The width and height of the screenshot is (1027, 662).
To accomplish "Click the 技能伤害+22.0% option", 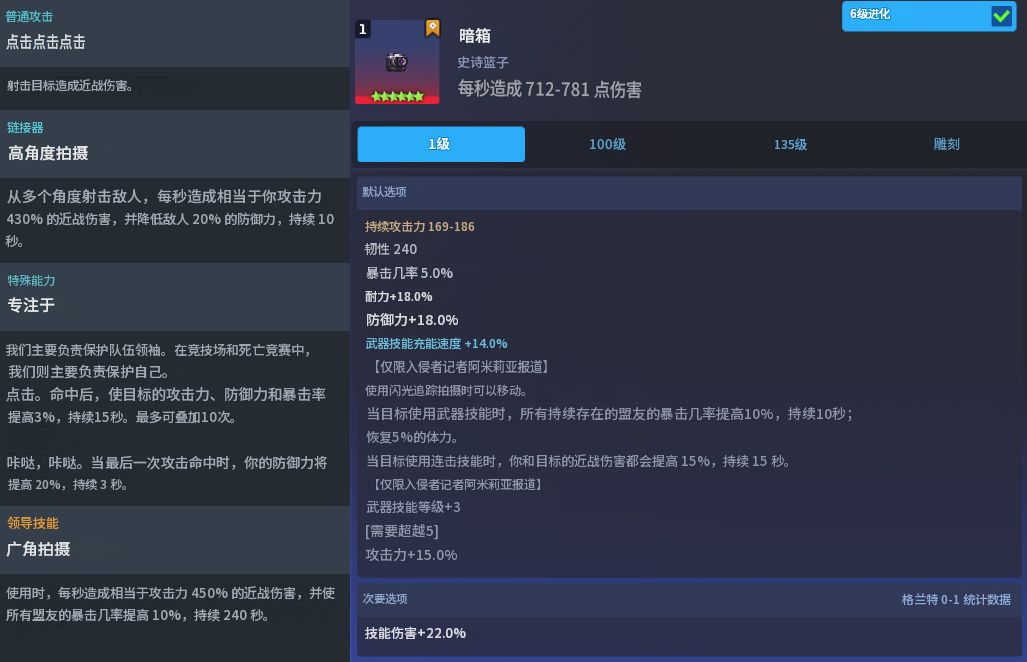I will (415, 633).
